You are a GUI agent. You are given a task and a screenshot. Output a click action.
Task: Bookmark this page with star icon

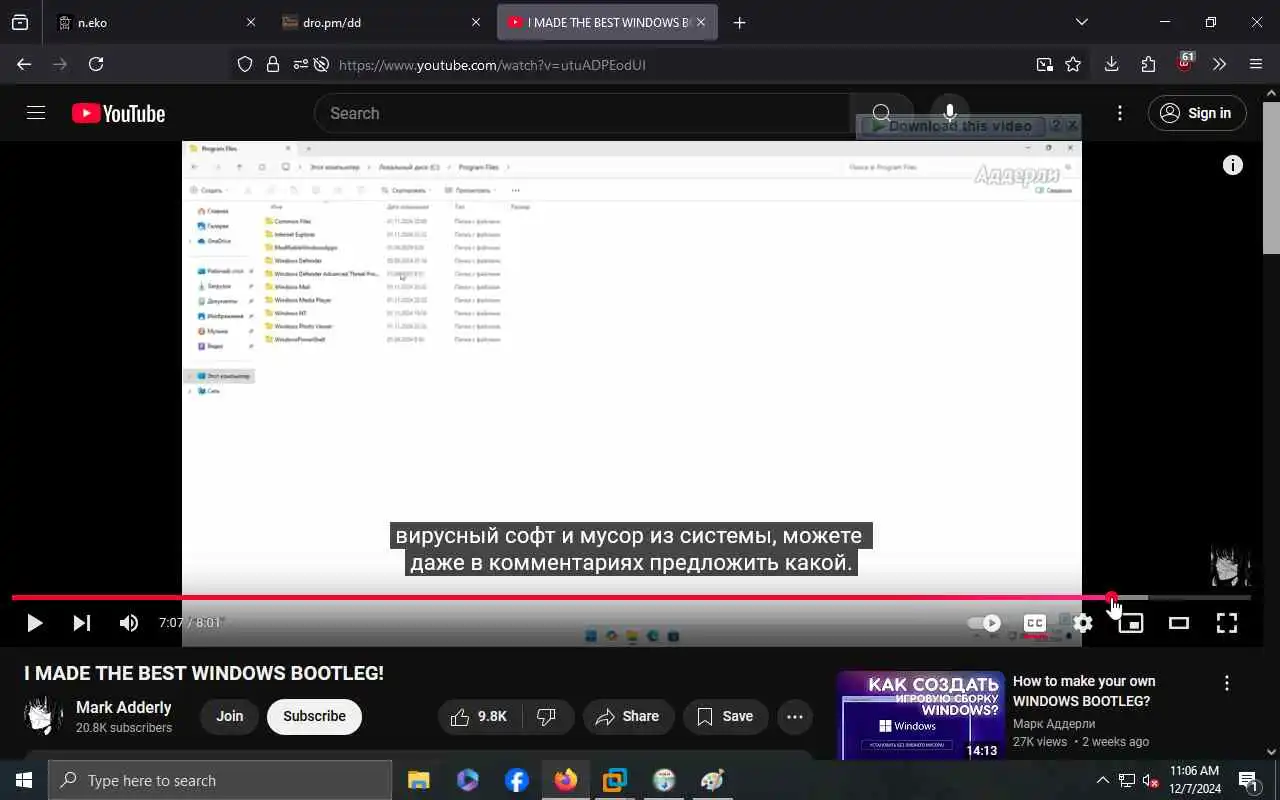pos(1073,64)
